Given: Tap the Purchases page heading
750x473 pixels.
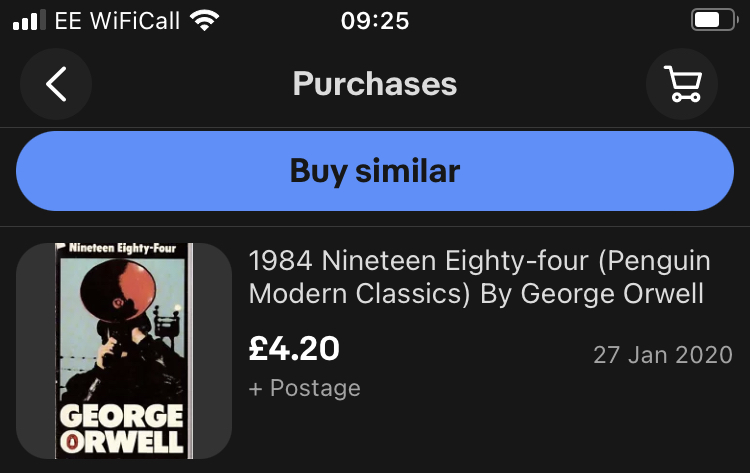Looking at the screenshot, I should point(375,84).
